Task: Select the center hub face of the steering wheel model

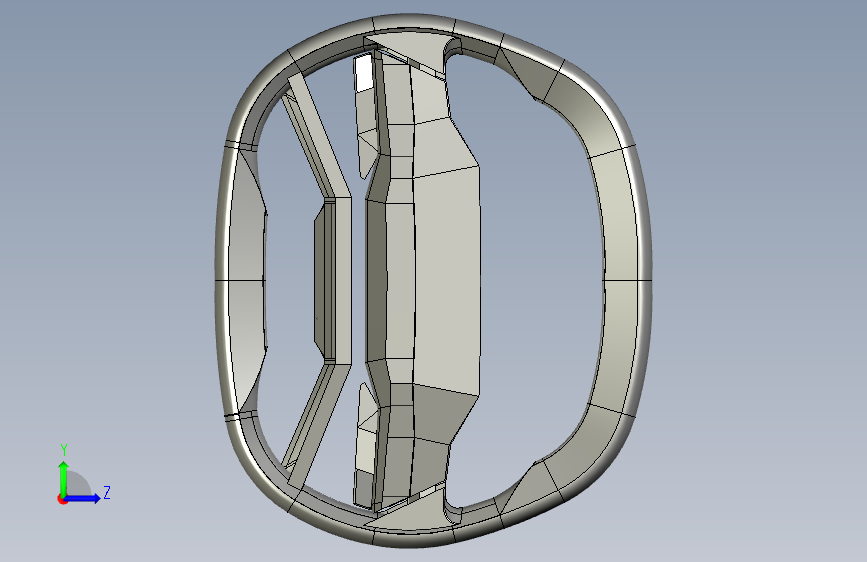Action: click(447, 279)
